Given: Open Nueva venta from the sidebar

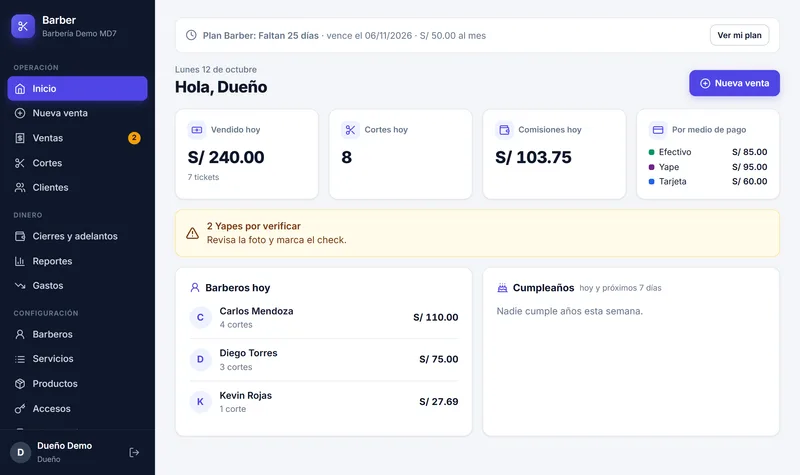Looking at the screenshot, I should click(78, 113).
